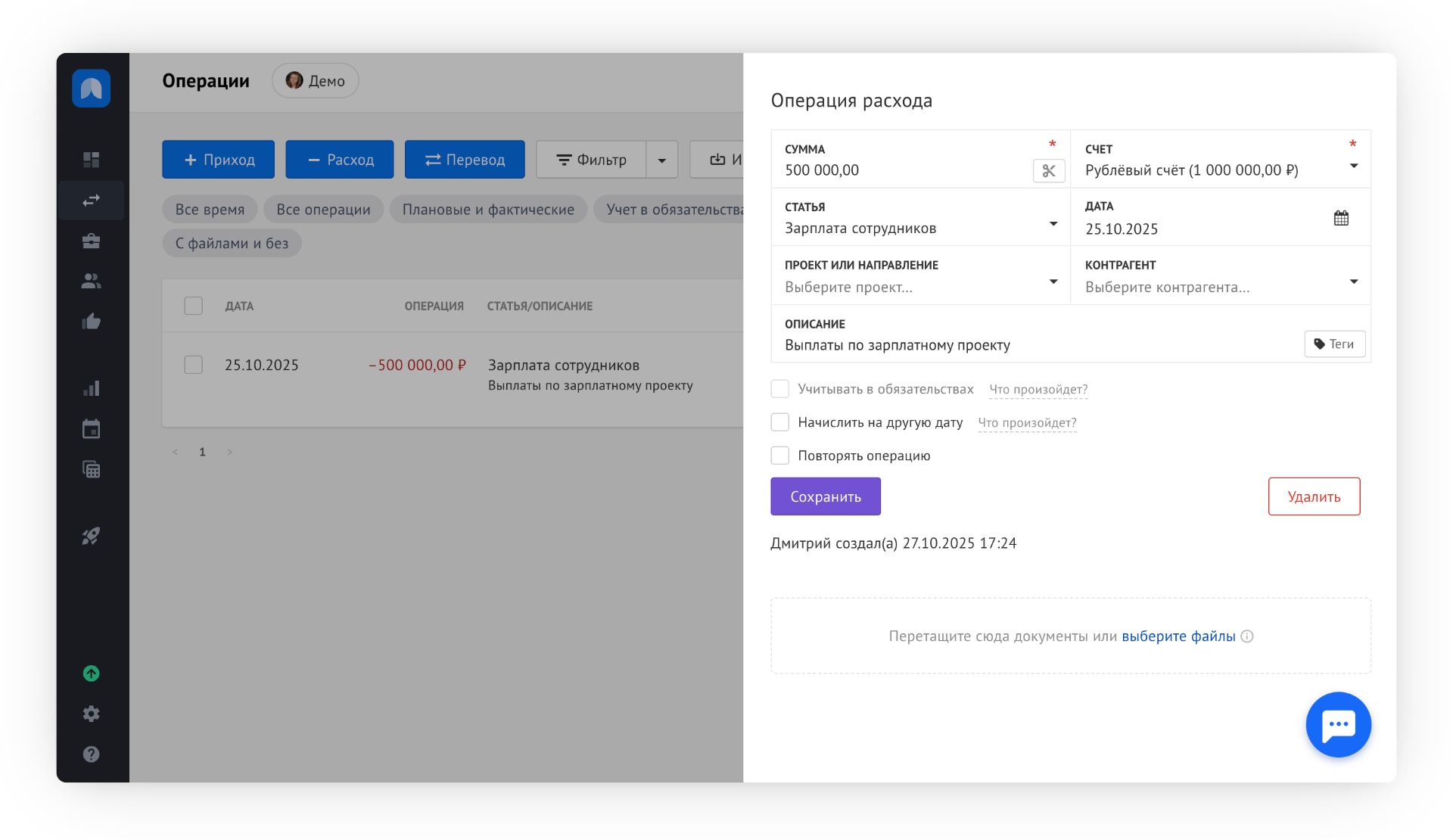1453x840 pixels.
Task: Open the calendar date picker icon
Action: (x=1340, y=219)
